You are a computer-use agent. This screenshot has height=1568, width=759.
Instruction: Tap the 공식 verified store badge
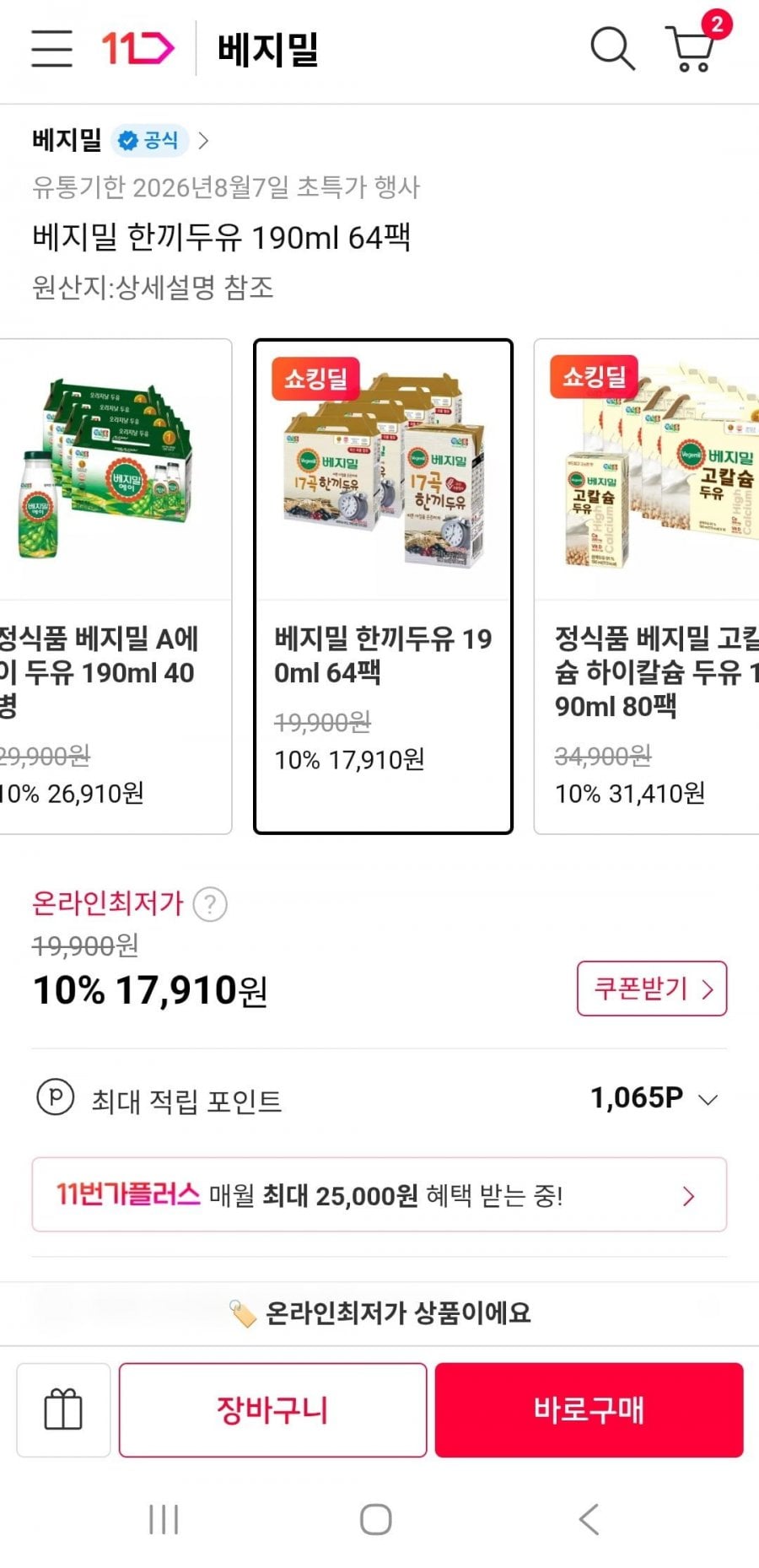click(x=148, y=140)
